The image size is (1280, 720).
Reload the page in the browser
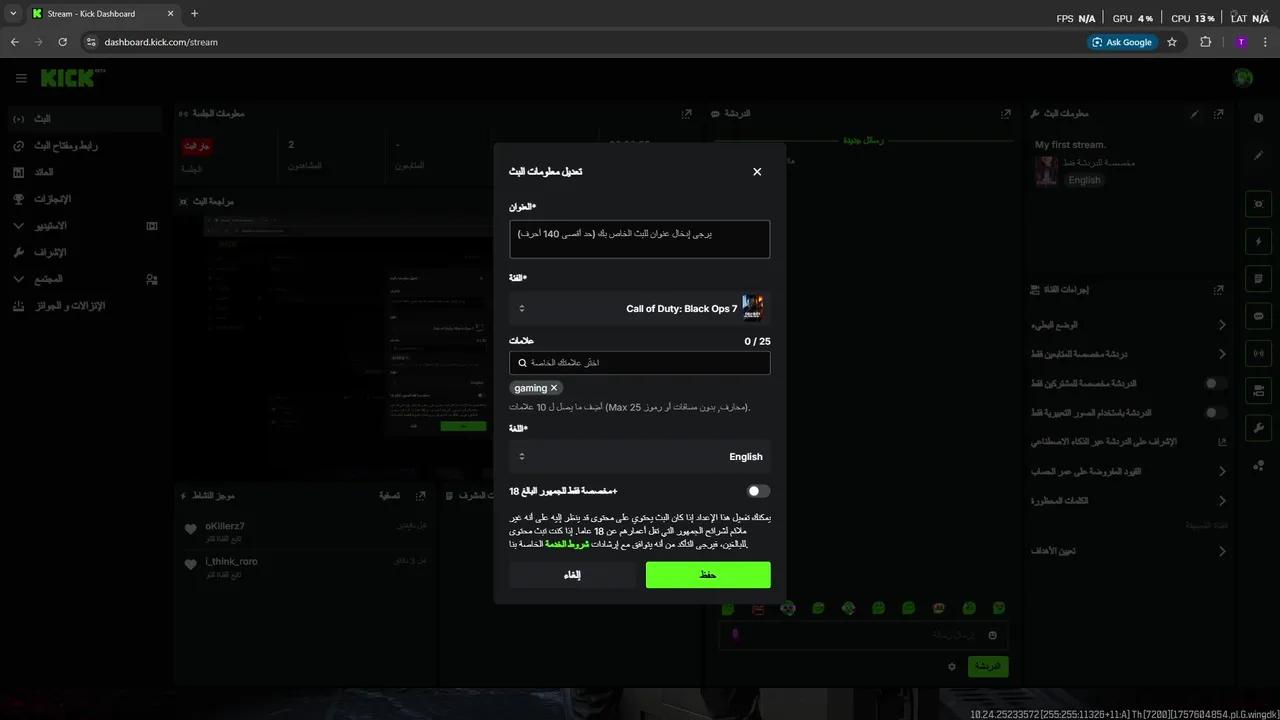(x=62, y=42)
